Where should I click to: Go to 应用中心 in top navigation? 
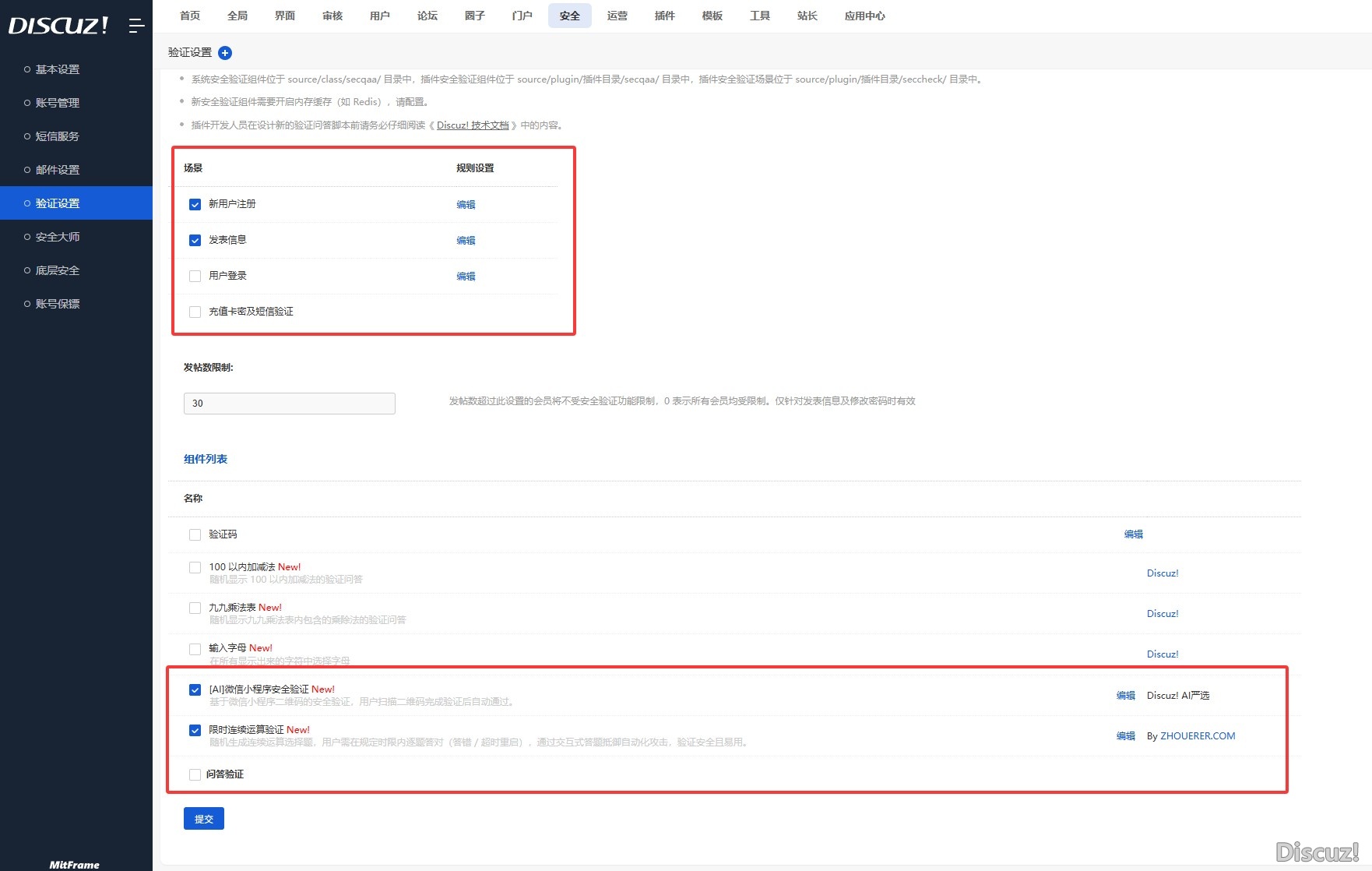click(864, 16)
